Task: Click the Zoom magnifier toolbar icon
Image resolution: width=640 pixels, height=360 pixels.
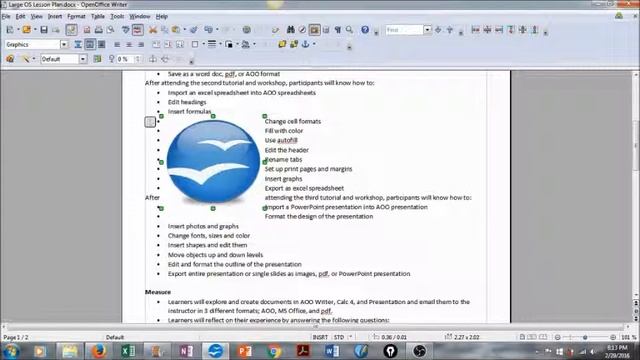Action: 349,30
